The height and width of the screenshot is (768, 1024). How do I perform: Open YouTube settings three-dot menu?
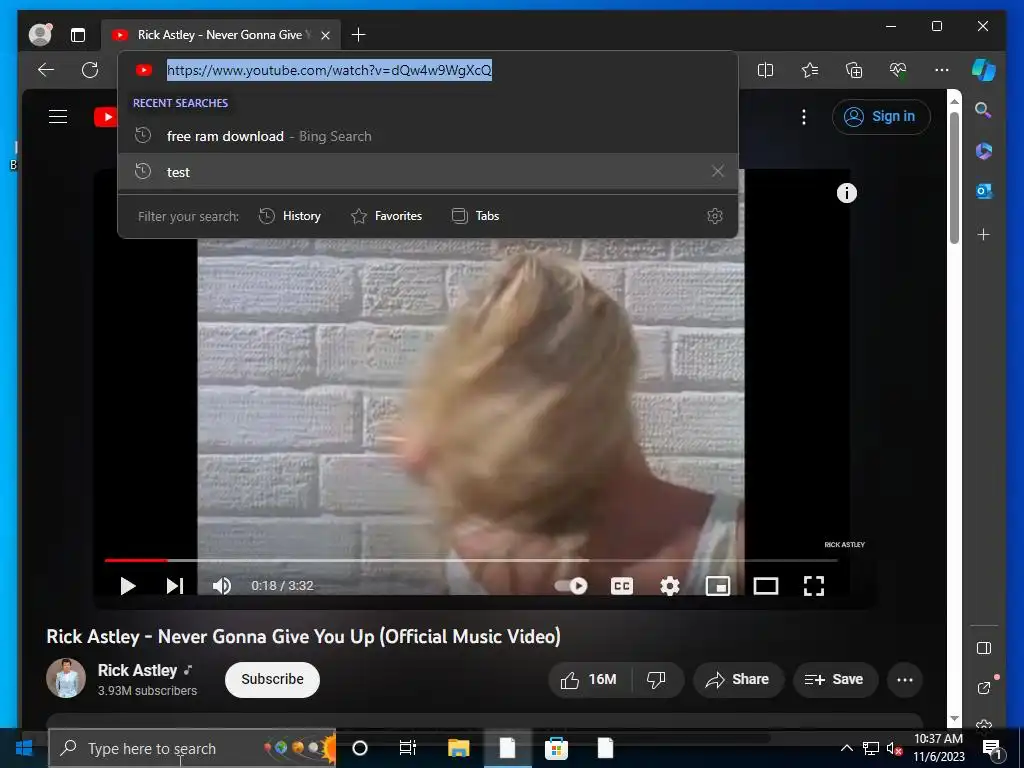tap(804, 117)
